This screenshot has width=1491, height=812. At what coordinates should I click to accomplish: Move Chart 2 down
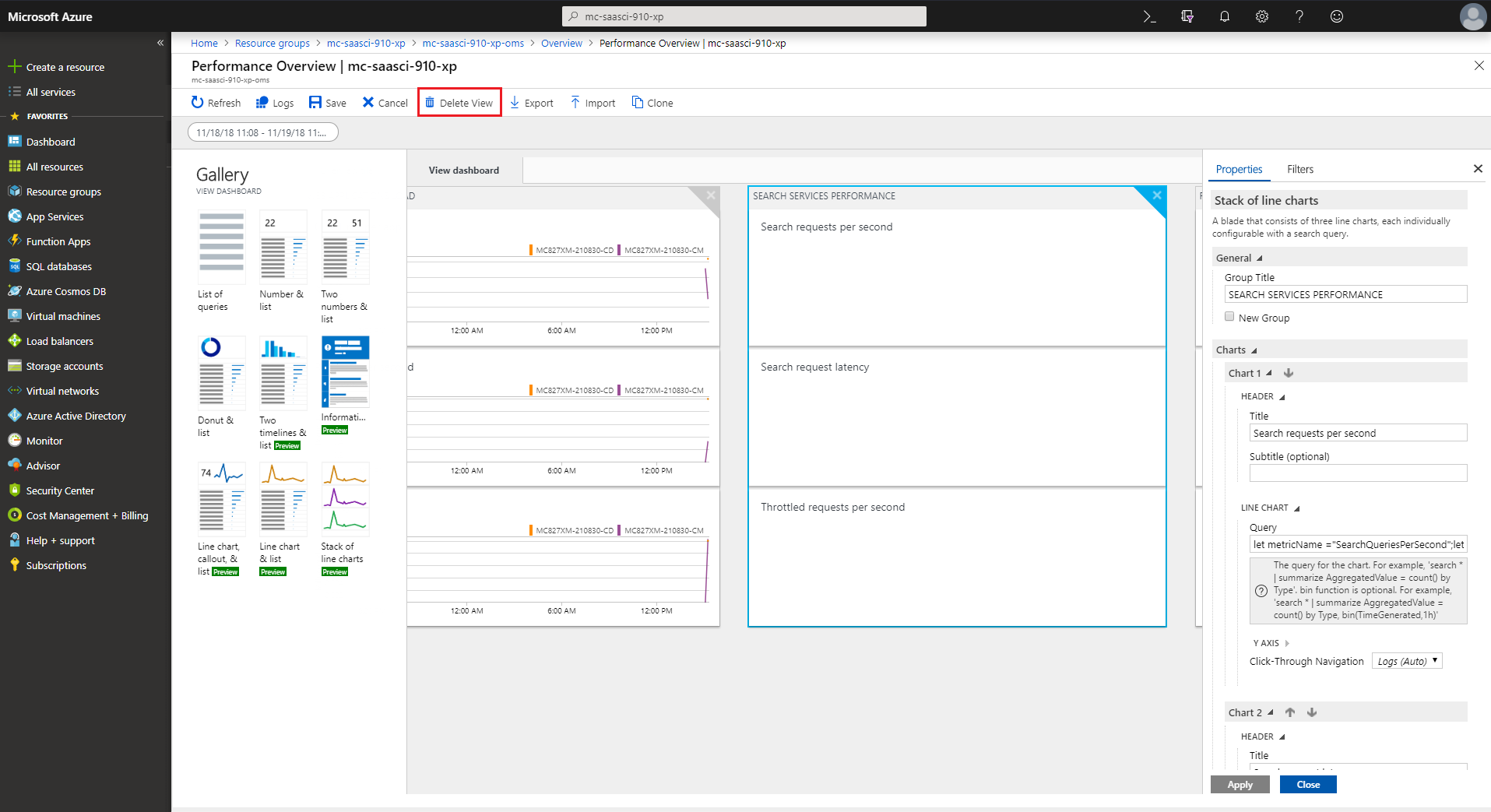(x=1312, y=712)
